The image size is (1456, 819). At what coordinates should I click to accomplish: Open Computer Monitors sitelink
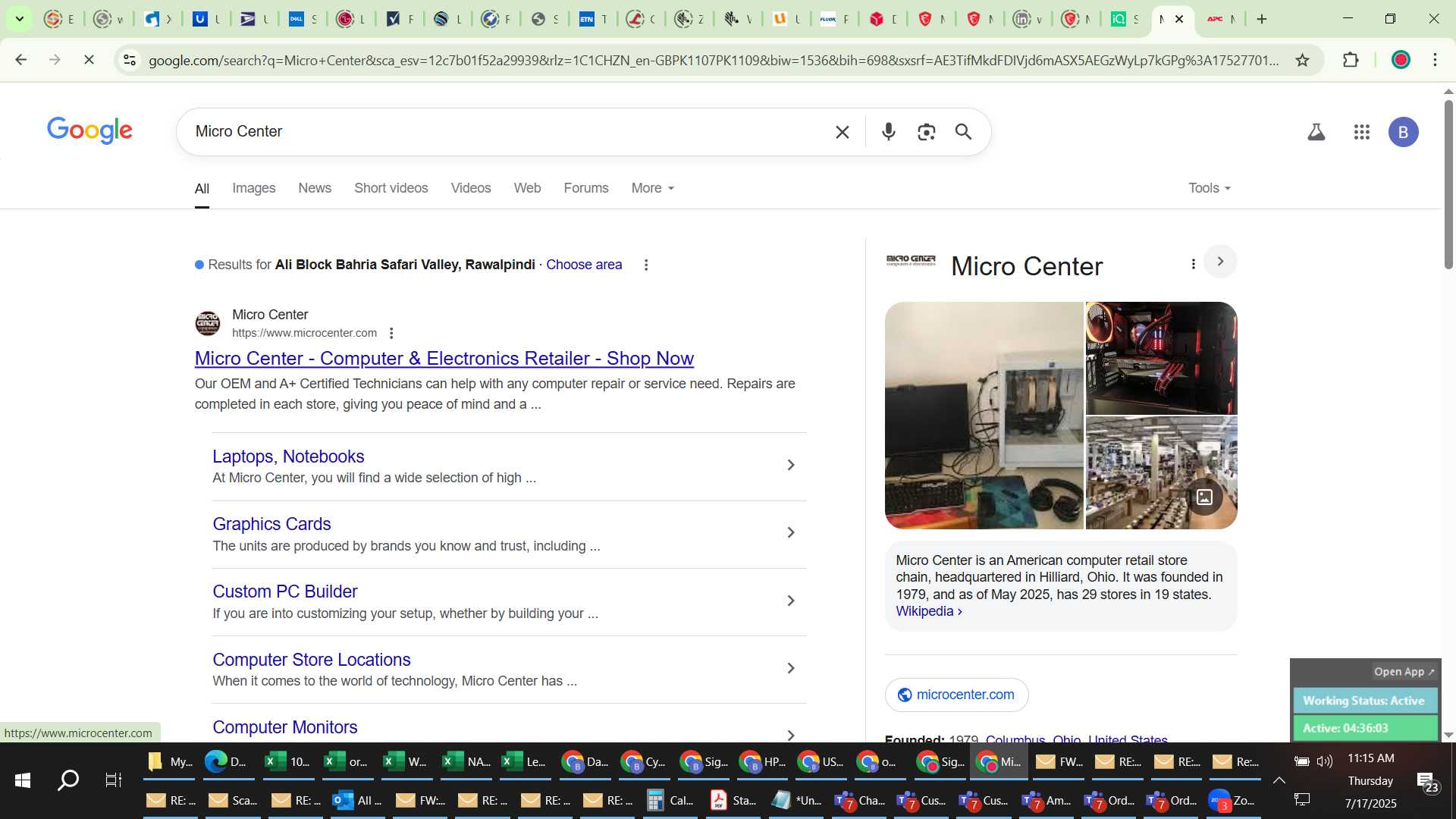click(x=284, y=727)
